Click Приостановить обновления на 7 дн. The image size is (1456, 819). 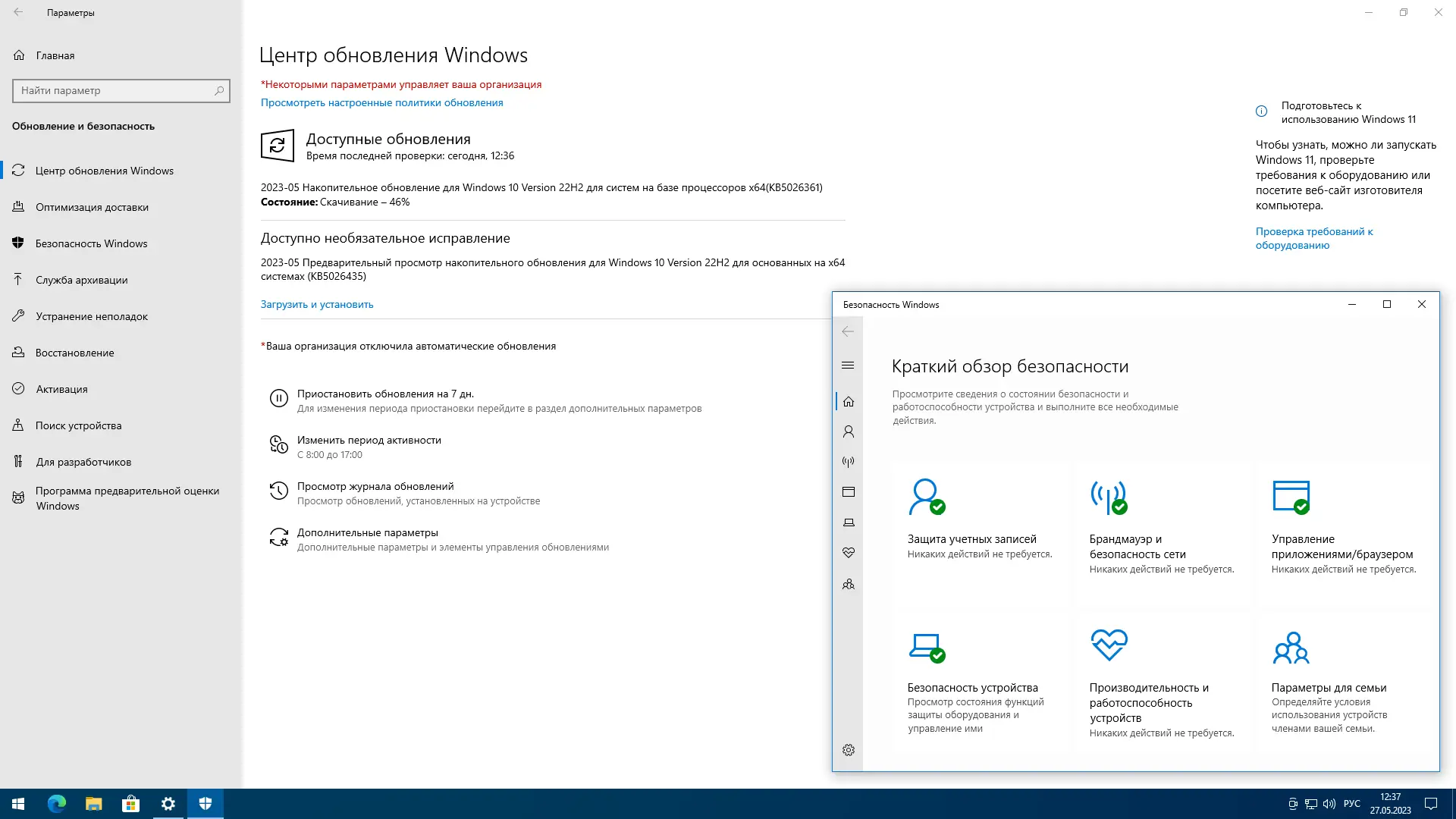[x=385, y=394]
